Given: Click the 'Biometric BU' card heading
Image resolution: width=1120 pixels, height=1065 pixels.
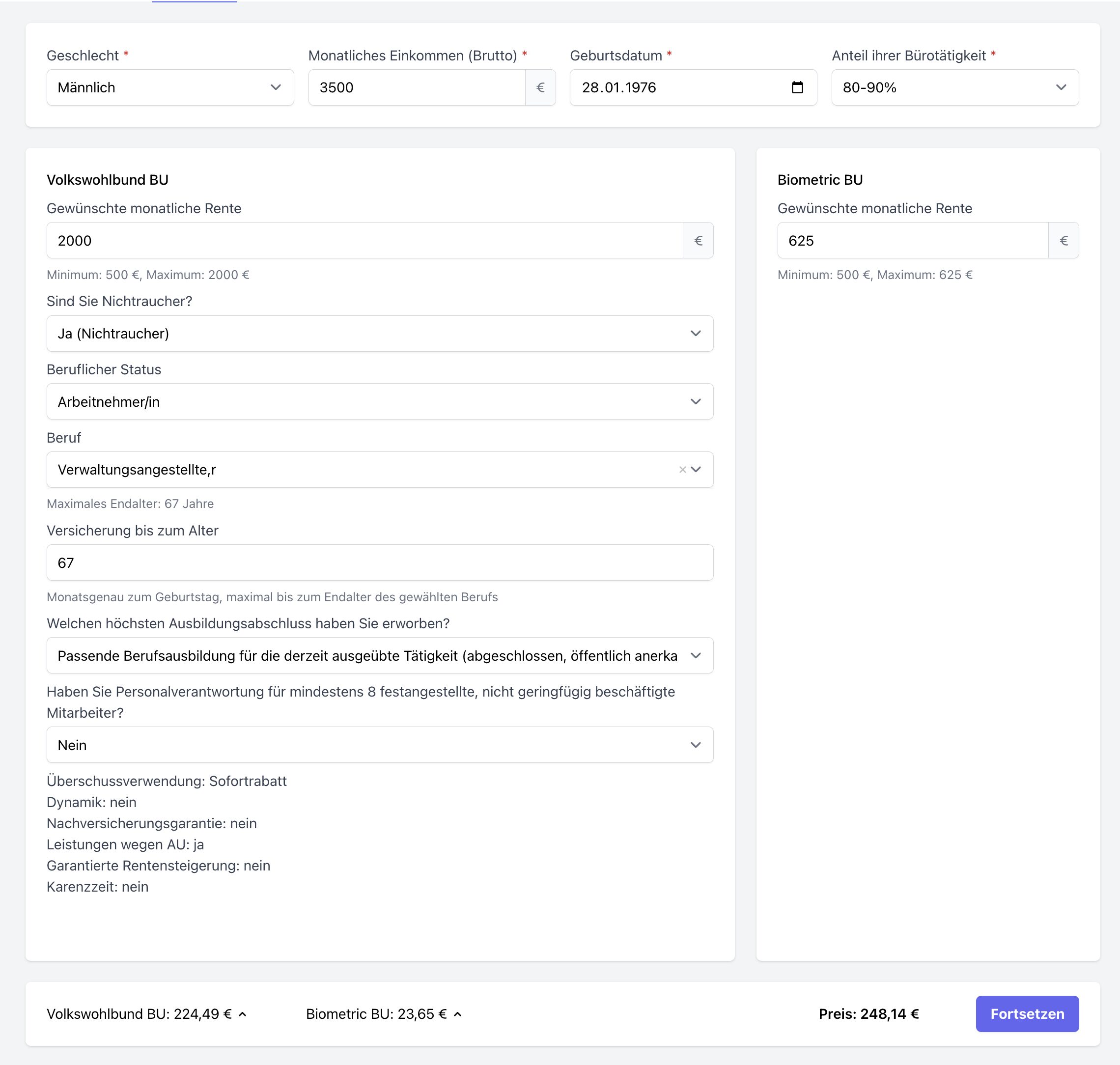Looking at the screenshot, I should [820, 180].
